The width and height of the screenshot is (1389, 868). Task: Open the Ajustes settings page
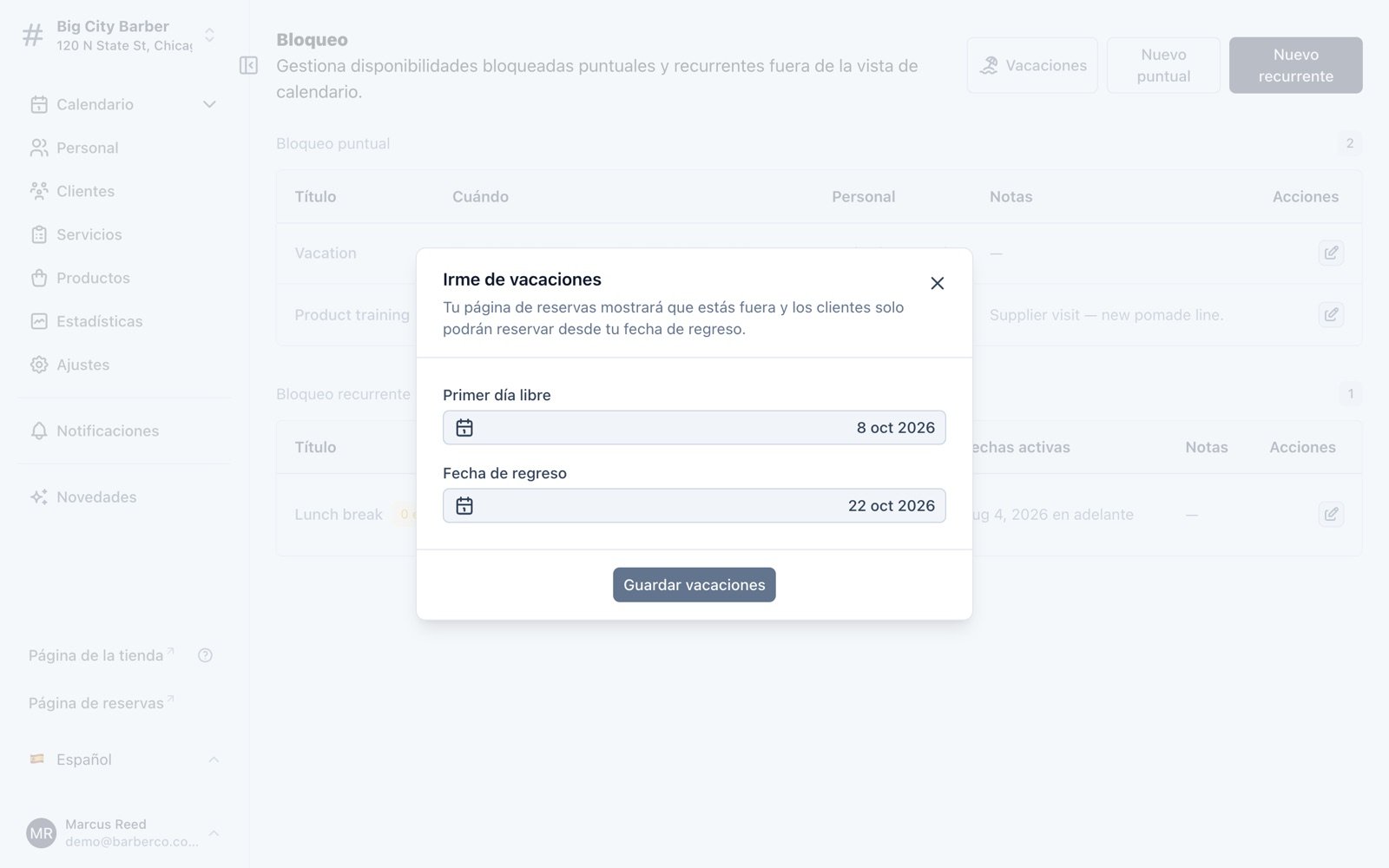tap(82, 365)
